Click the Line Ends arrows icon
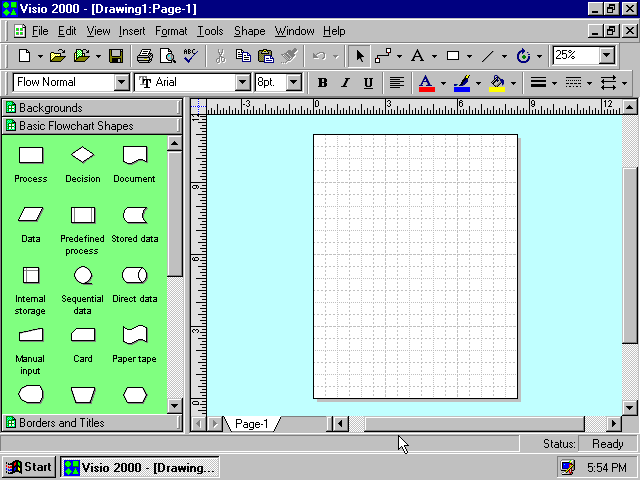Screen dimensions: 640x480 (x=609, y=83)
